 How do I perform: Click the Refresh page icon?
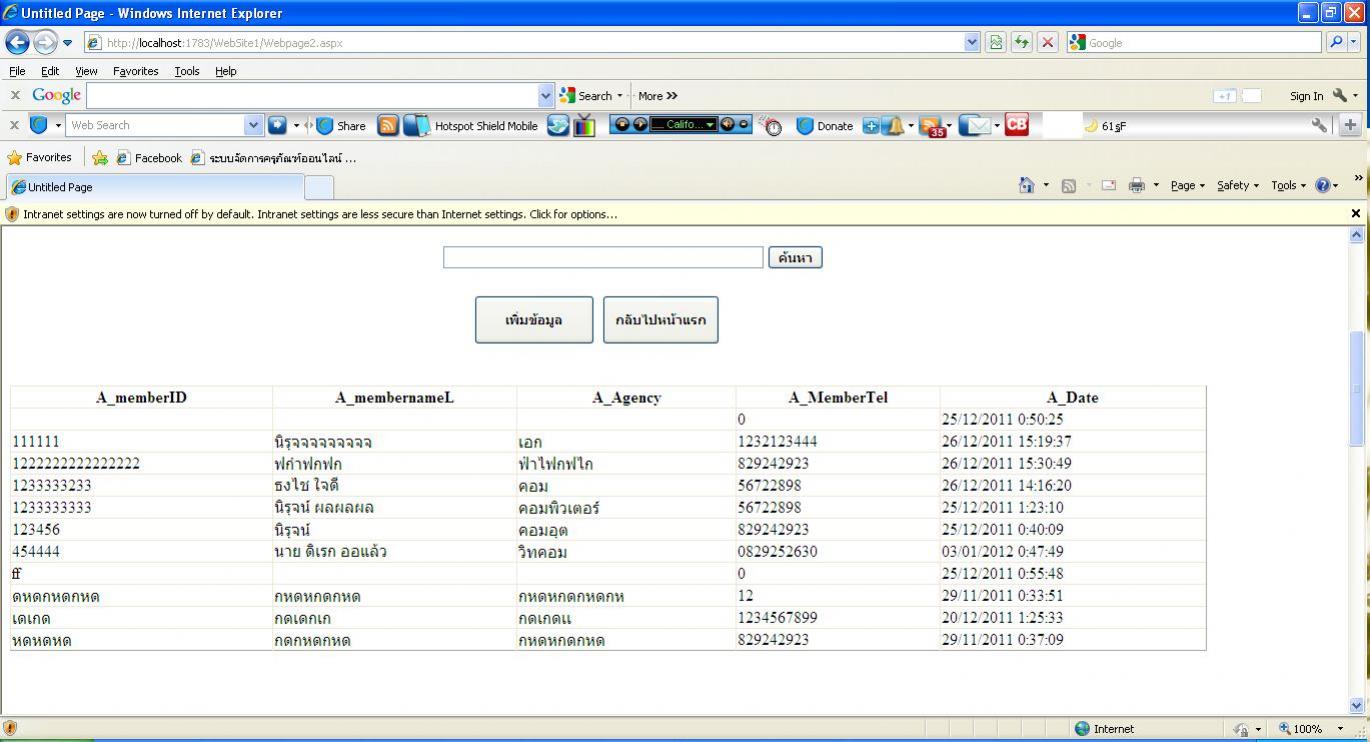coord(1021,42)
